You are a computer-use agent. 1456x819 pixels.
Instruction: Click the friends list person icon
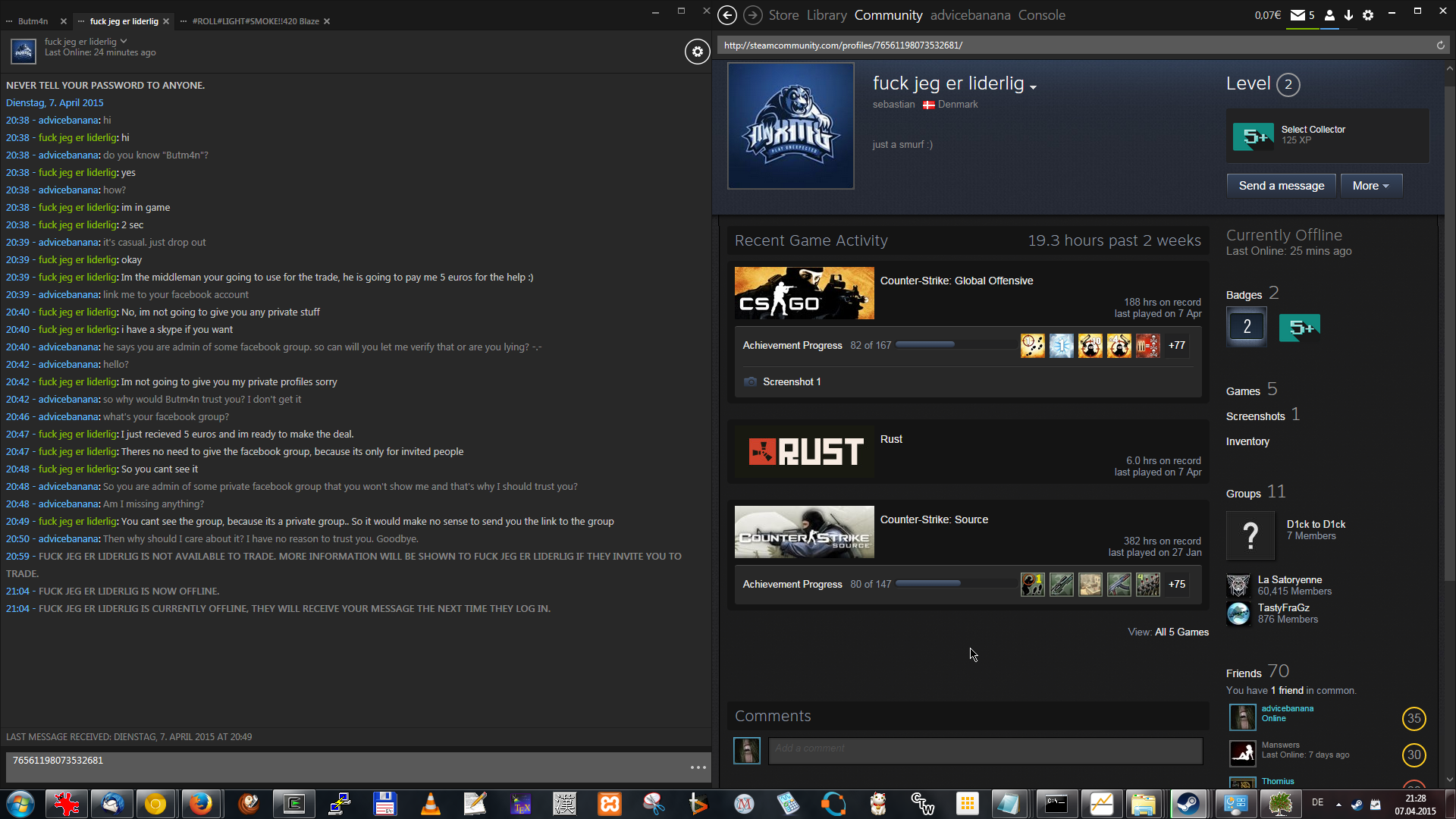[x=1329, y=15]
